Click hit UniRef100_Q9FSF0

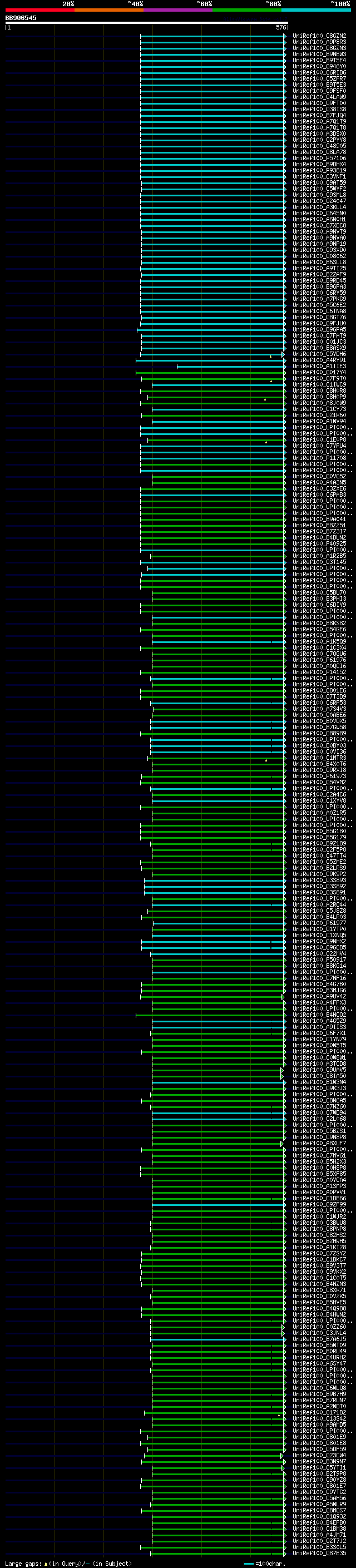[x=319, y=91]
